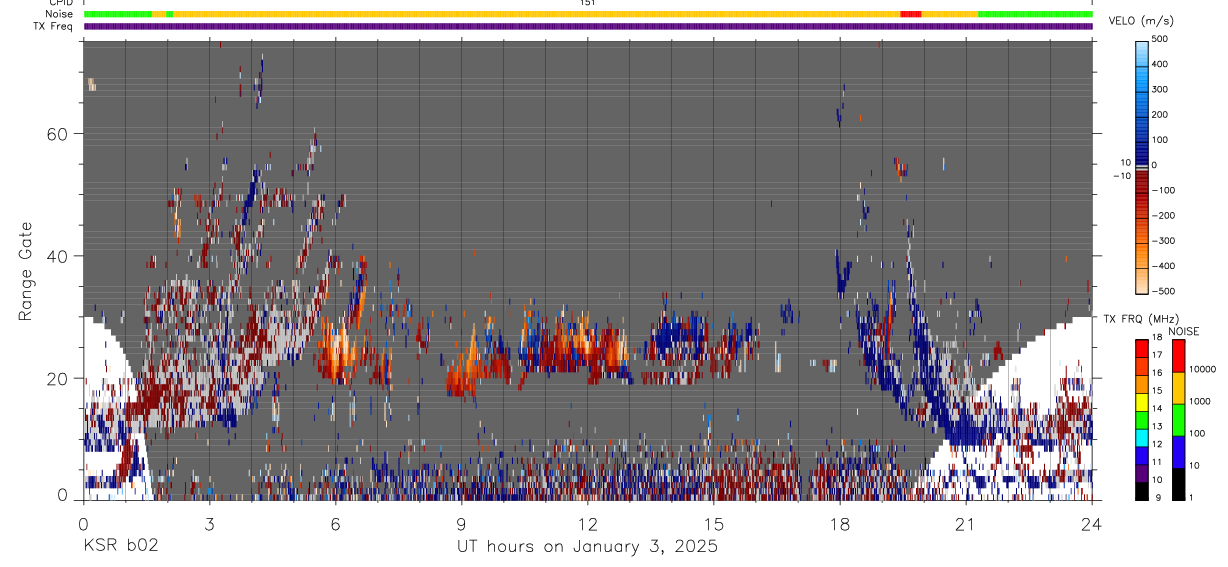Click the Noise row label at top
Image resolution: width=1228 pixels, height=567 pixels.
pos(61,14)
